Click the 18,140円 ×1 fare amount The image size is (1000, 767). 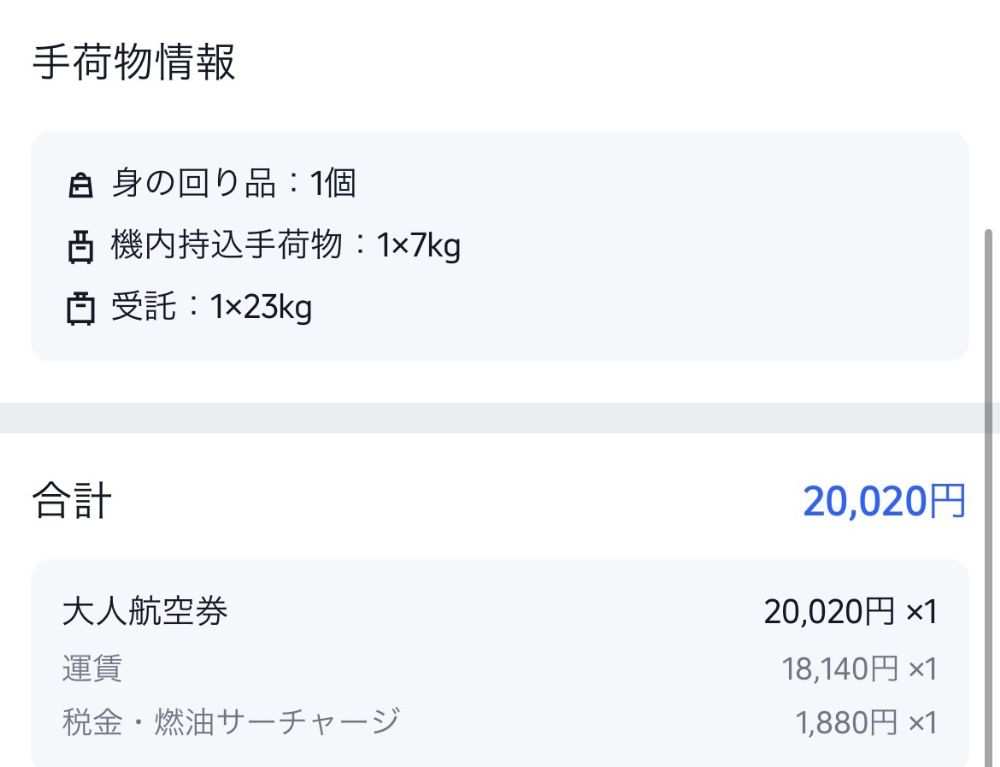click(859, 669)
